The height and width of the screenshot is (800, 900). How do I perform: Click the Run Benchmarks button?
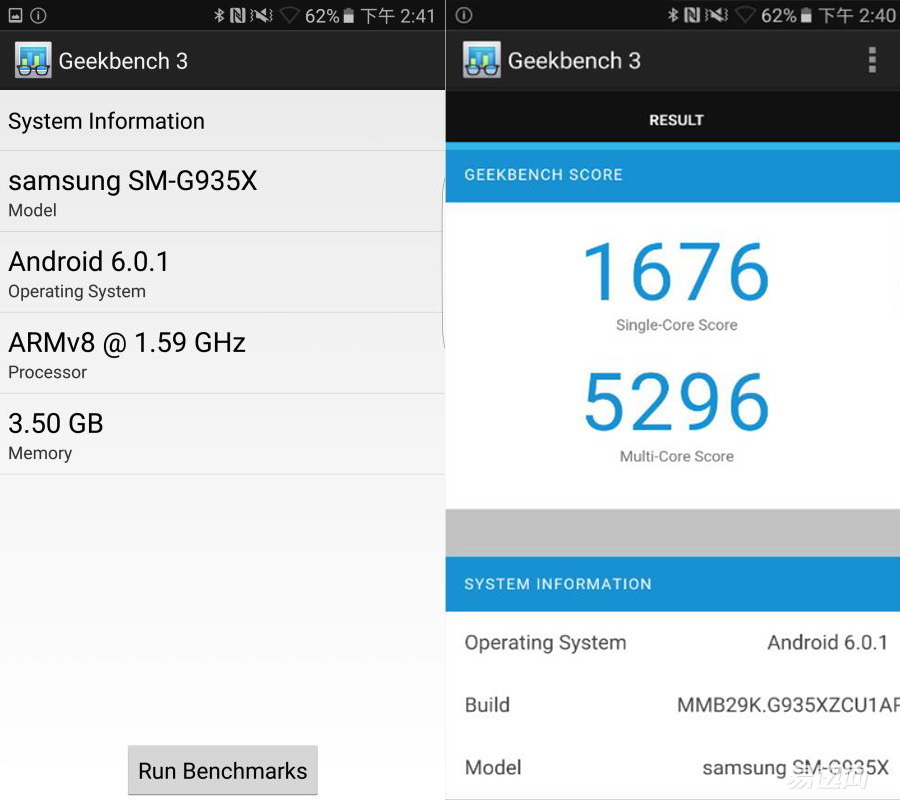coord(223,770)
